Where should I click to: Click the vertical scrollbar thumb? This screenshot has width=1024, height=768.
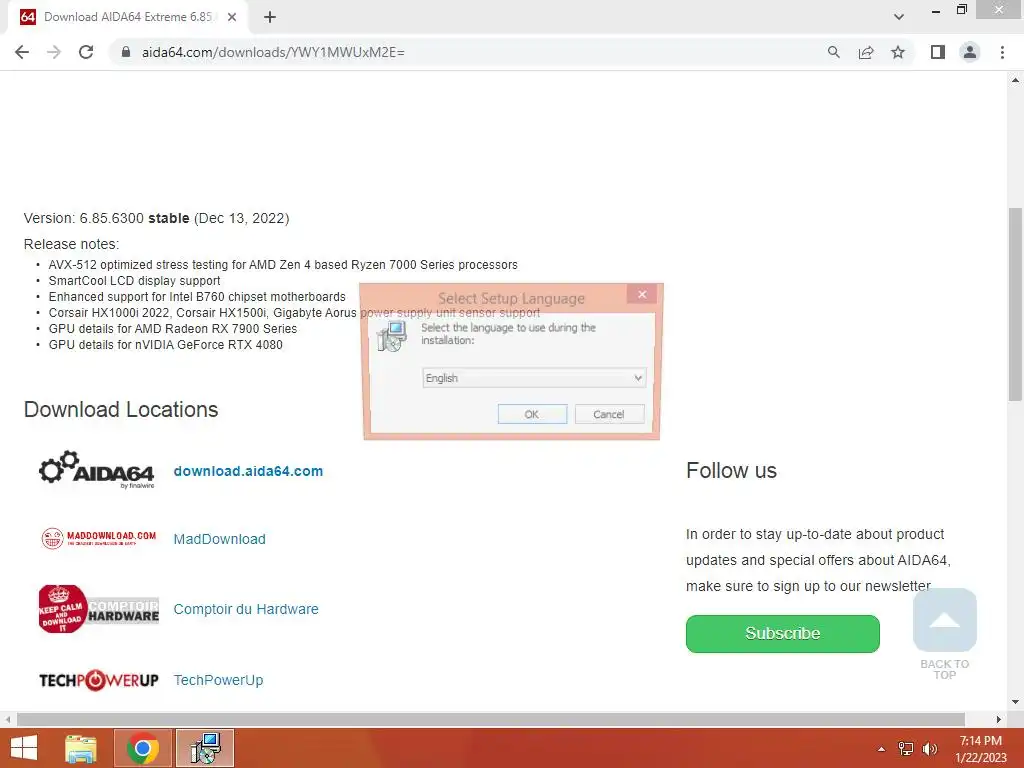tap(1015, 304)
